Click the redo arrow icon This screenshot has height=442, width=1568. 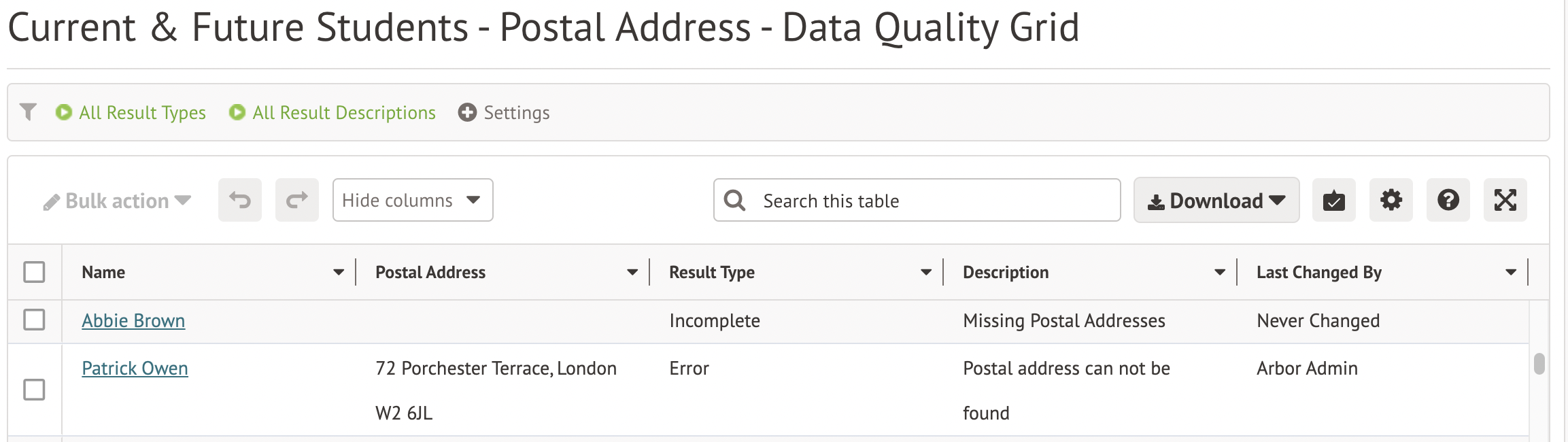[296, 200]
